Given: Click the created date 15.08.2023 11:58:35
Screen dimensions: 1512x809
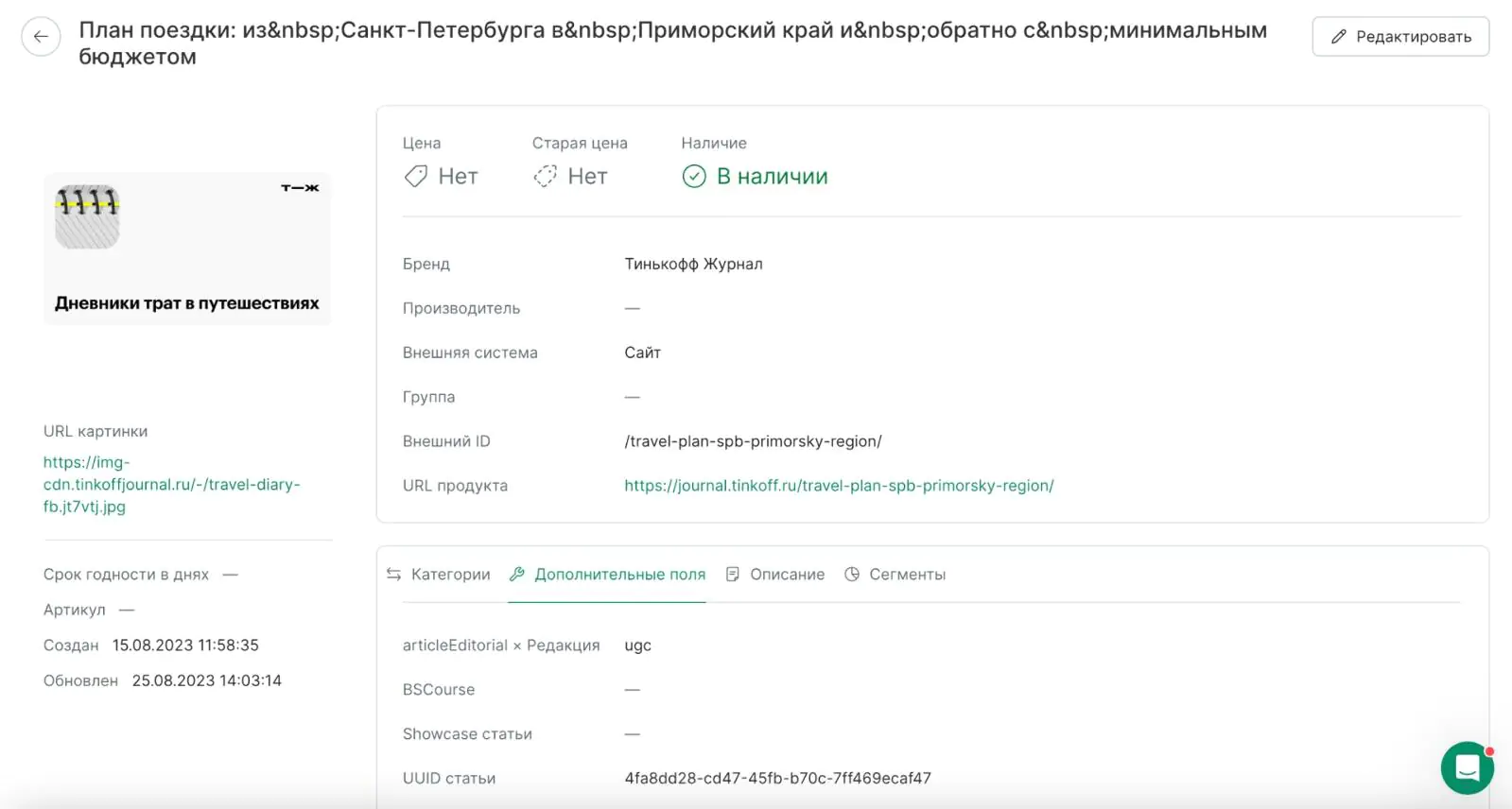Looking at the screenshot, I should click(x=185, y=645).
